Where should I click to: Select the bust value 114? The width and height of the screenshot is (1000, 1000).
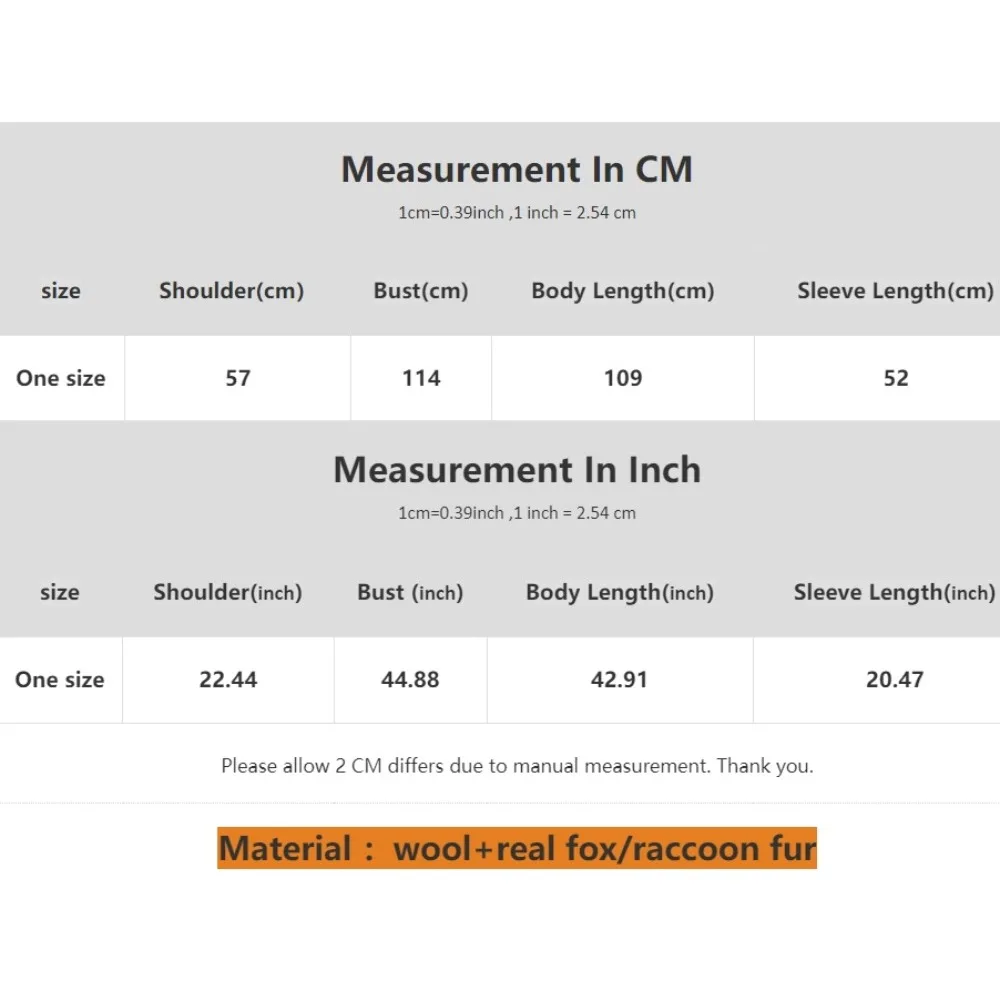[421, 378]
